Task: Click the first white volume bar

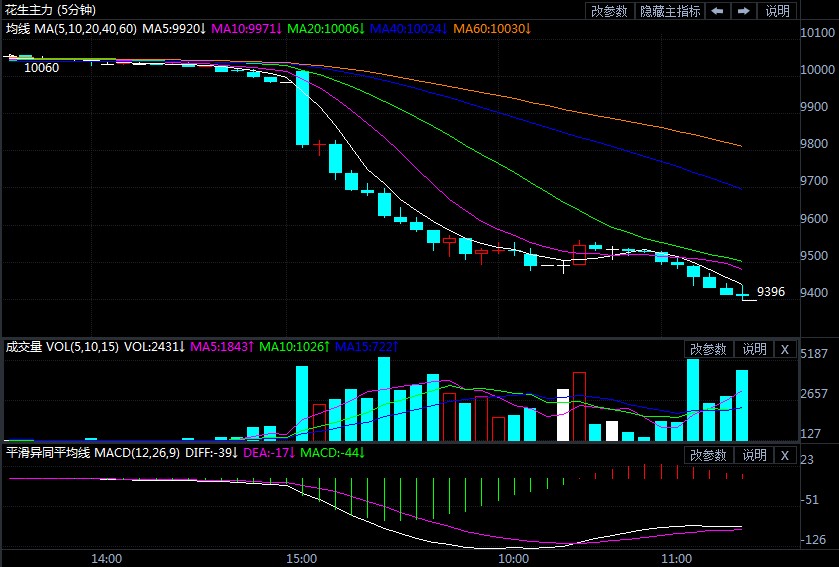Action: click(563, 415)
